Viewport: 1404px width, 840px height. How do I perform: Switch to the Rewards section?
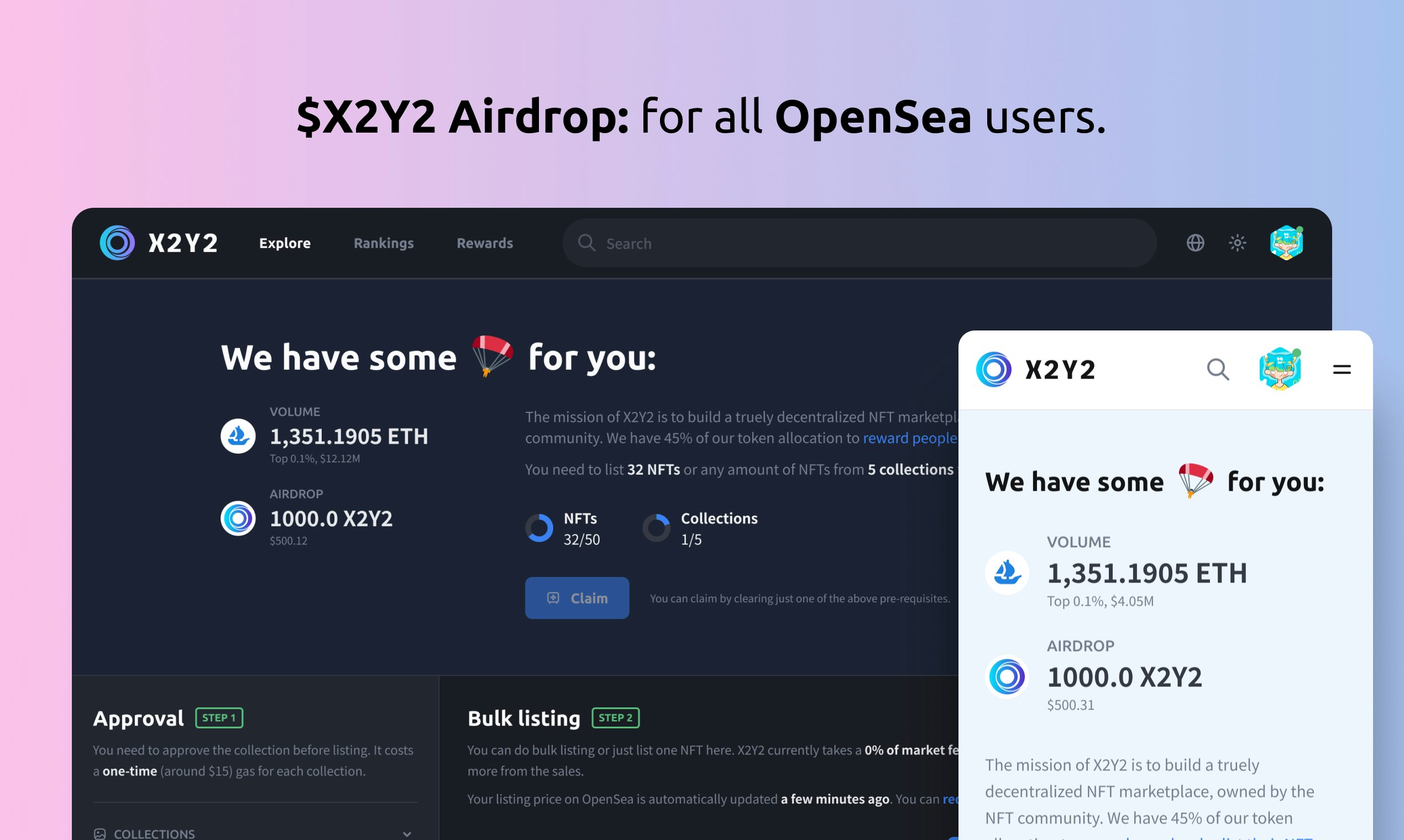pos(484,243)
